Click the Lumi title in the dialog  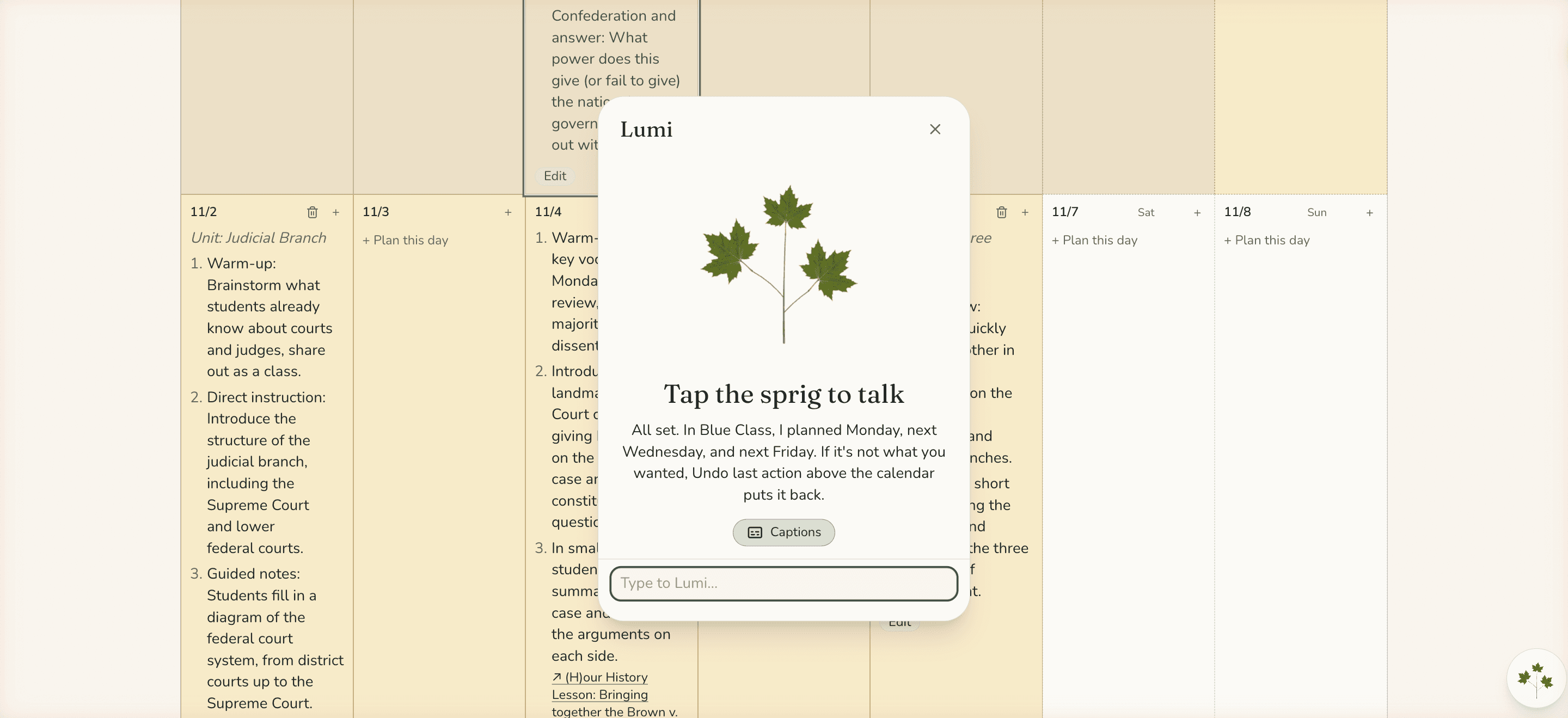[646, 130]
